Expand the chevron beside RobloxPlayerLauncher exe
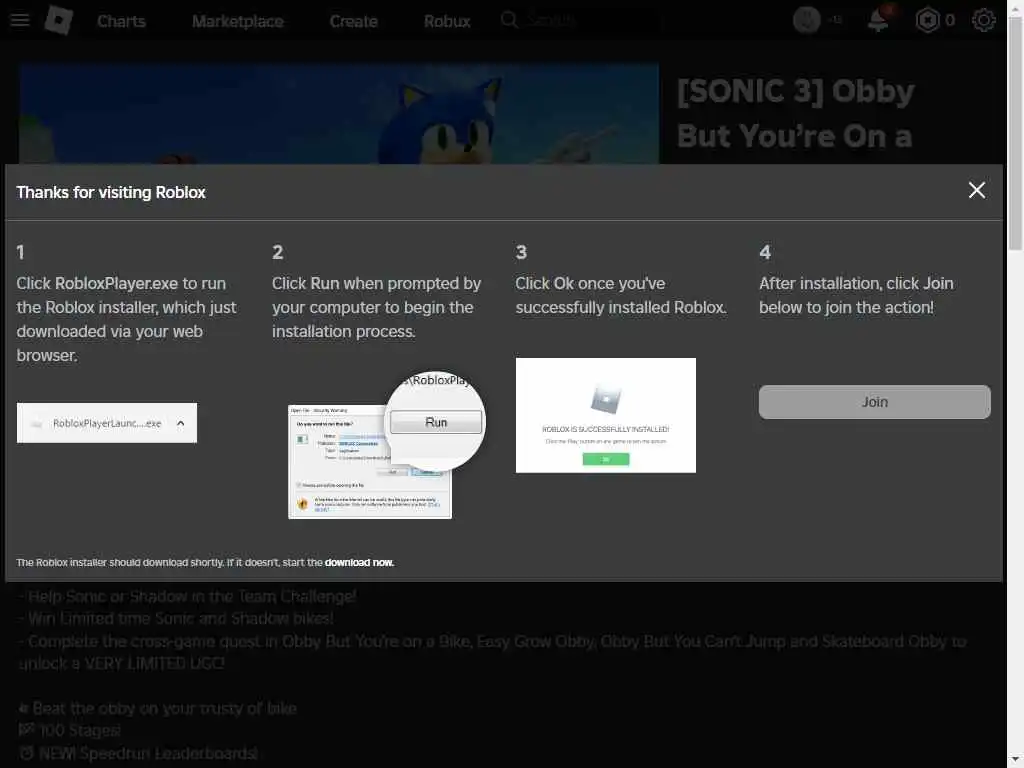 pyautogui.click(x=181, y=423)
